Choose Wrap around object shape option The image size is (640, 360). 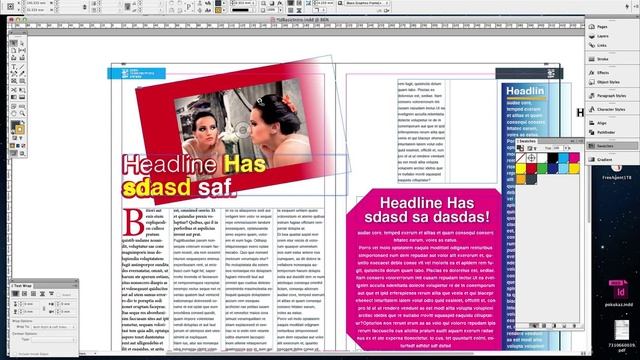[33, 293]
